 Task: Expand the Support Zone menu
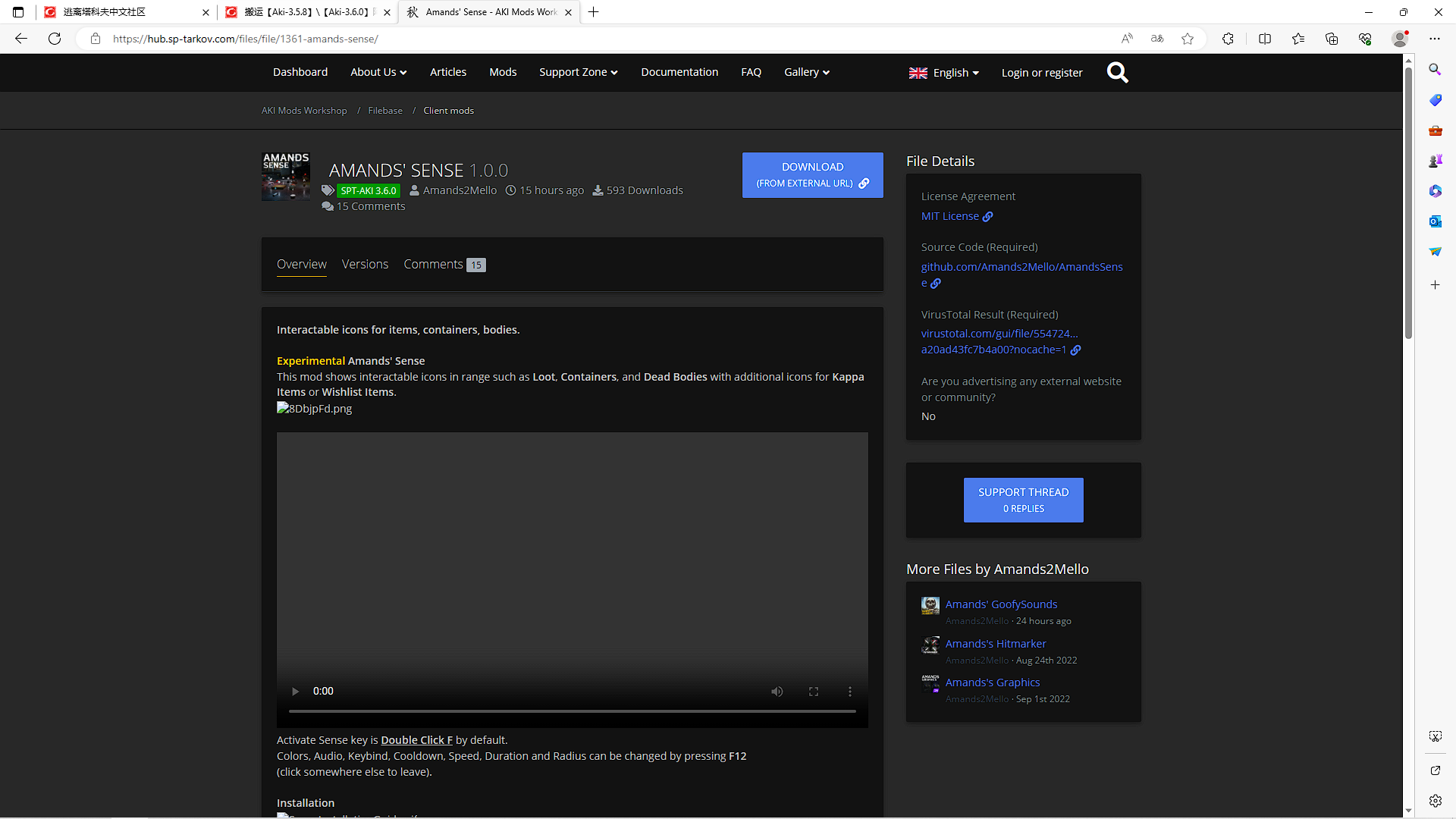pyautogui.click(x=578, y=72)
